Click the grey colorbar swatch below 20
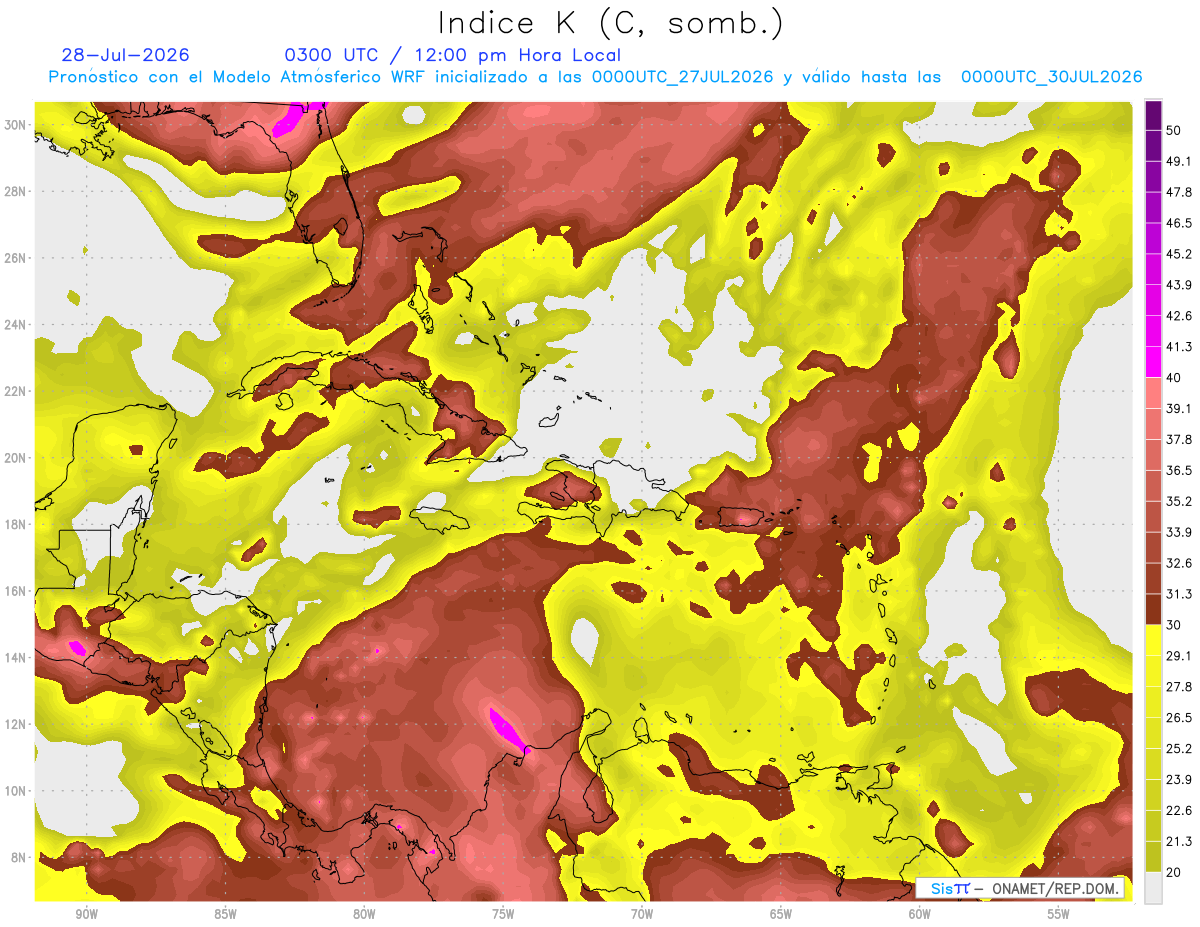1200x927 pixels. coord(1153,887)
